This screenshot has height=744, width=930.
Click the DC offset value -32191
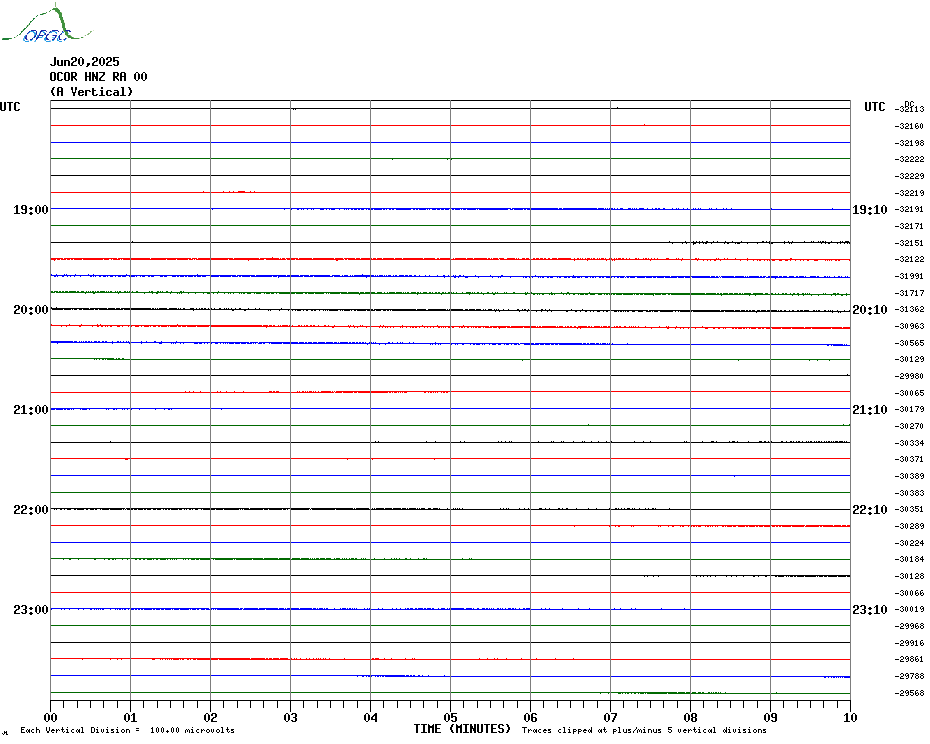[x=909, y=209]
